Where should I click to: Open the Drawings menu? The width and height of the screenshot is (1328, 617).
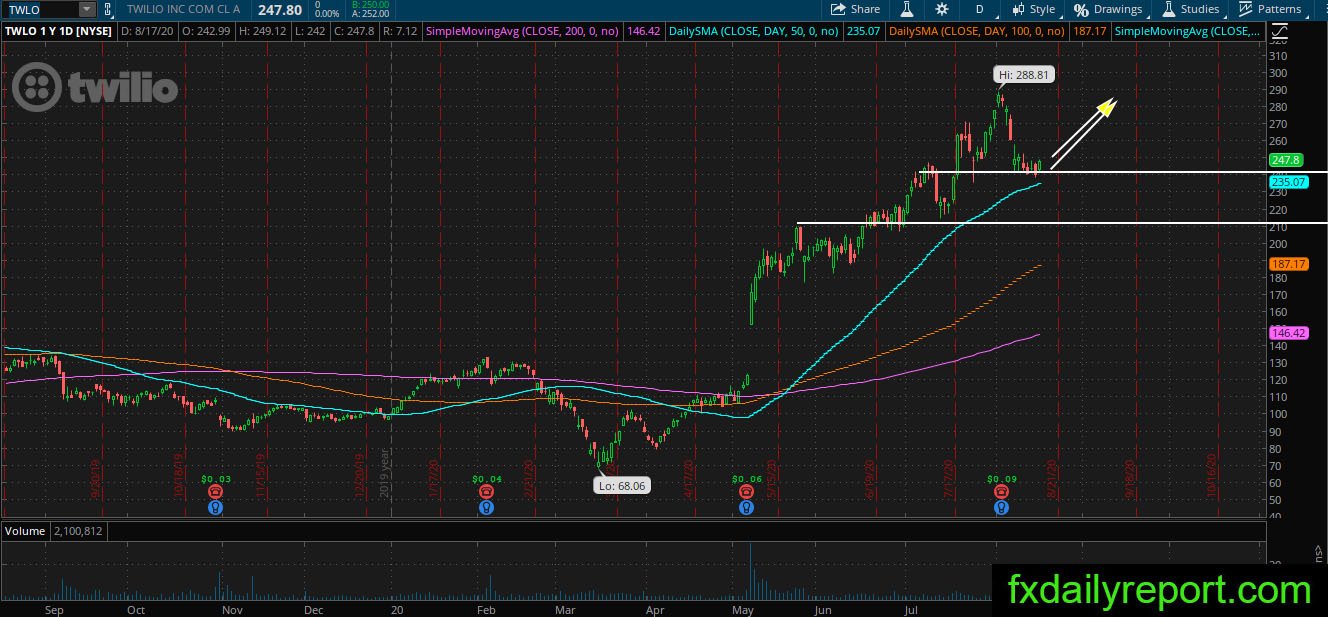(1108, 9)
